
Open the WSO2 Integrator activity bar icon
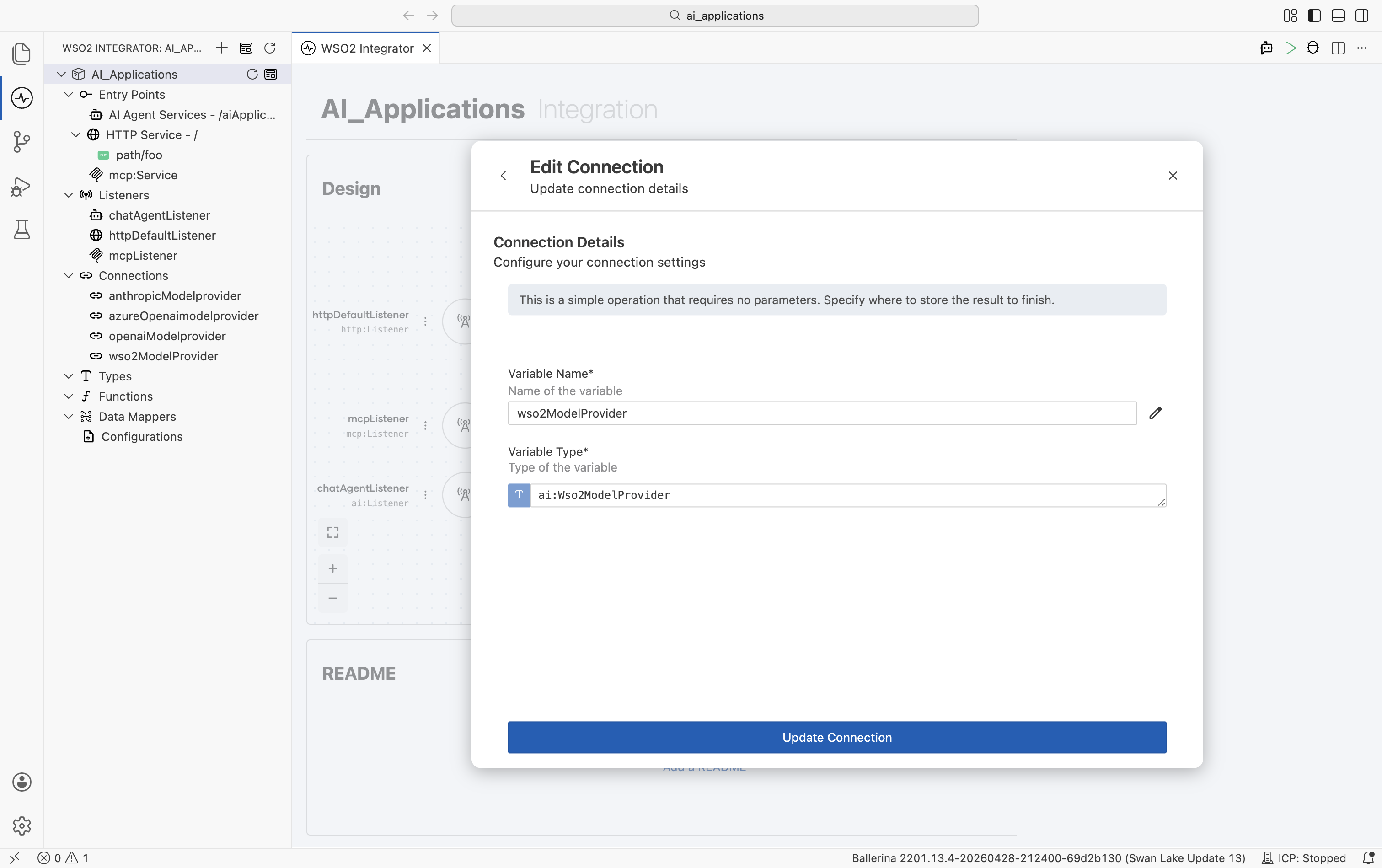22,97
